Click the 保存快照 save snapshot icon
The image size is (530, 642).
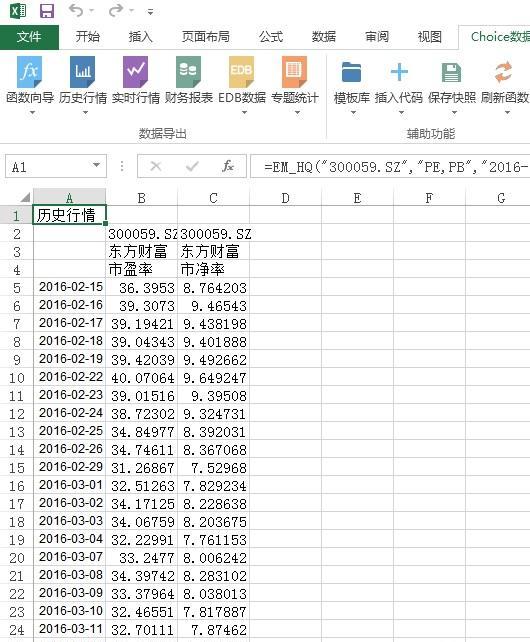tap(451, 73)
